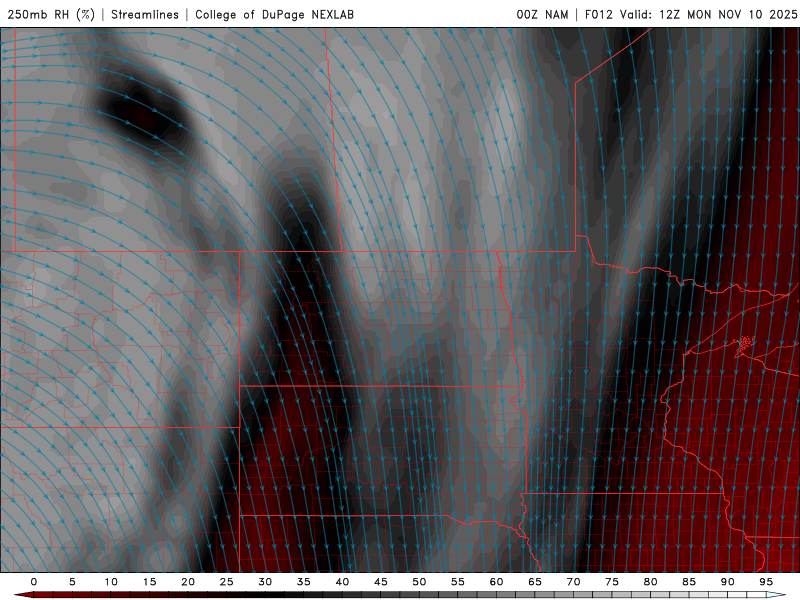Click the colorbar tick label "30"
Screen dimensions: 800x600
pos(265,582)
